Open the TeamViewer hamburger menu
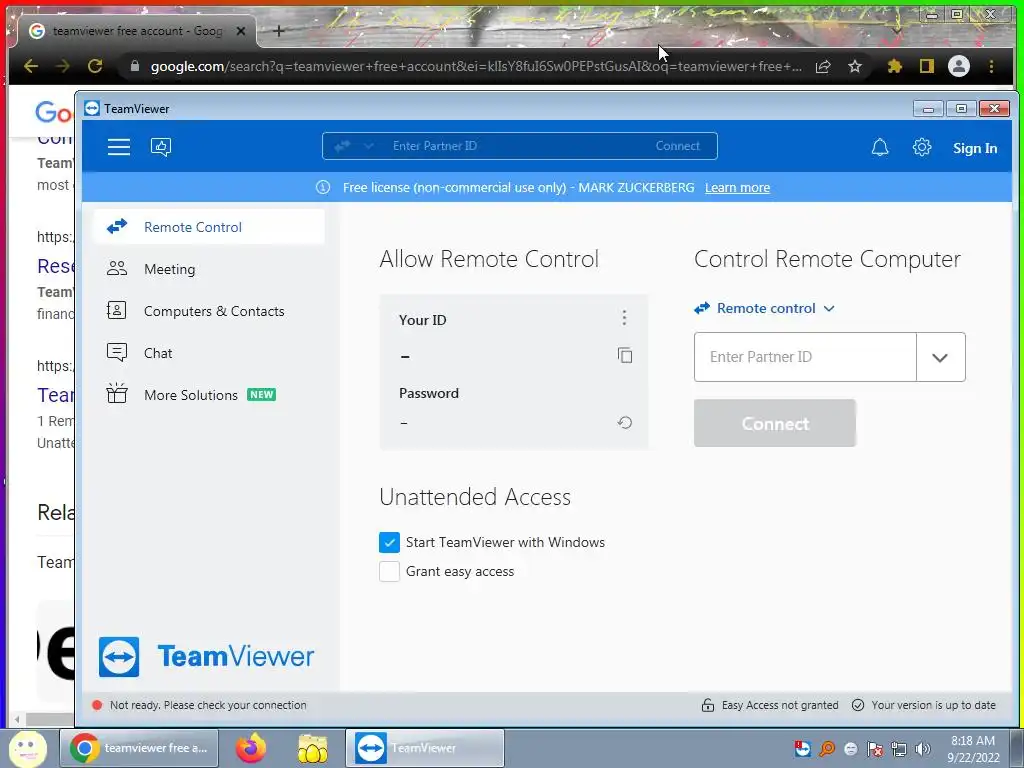This screenshot has width=1024, height=768. pyautogui.click(x=119, y=147)
